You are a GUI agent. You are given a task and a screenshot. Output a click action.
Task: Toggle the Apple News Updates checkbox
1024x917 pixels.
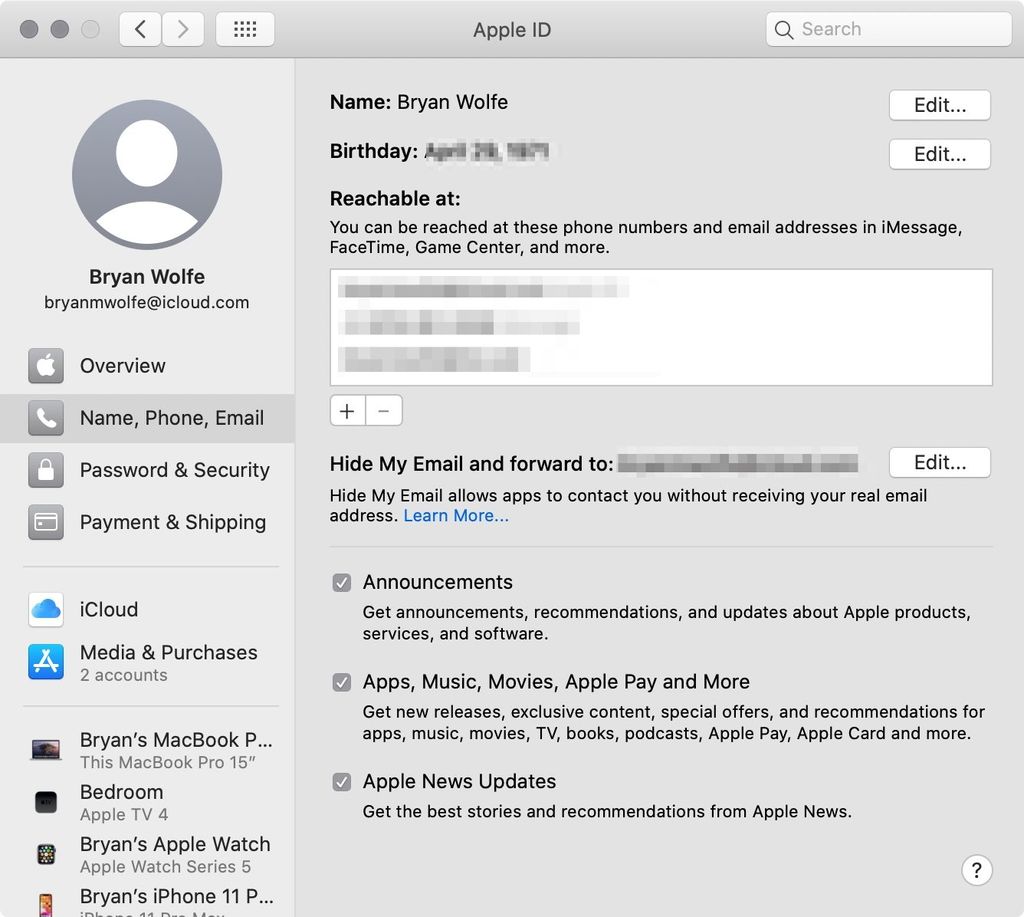341,781
